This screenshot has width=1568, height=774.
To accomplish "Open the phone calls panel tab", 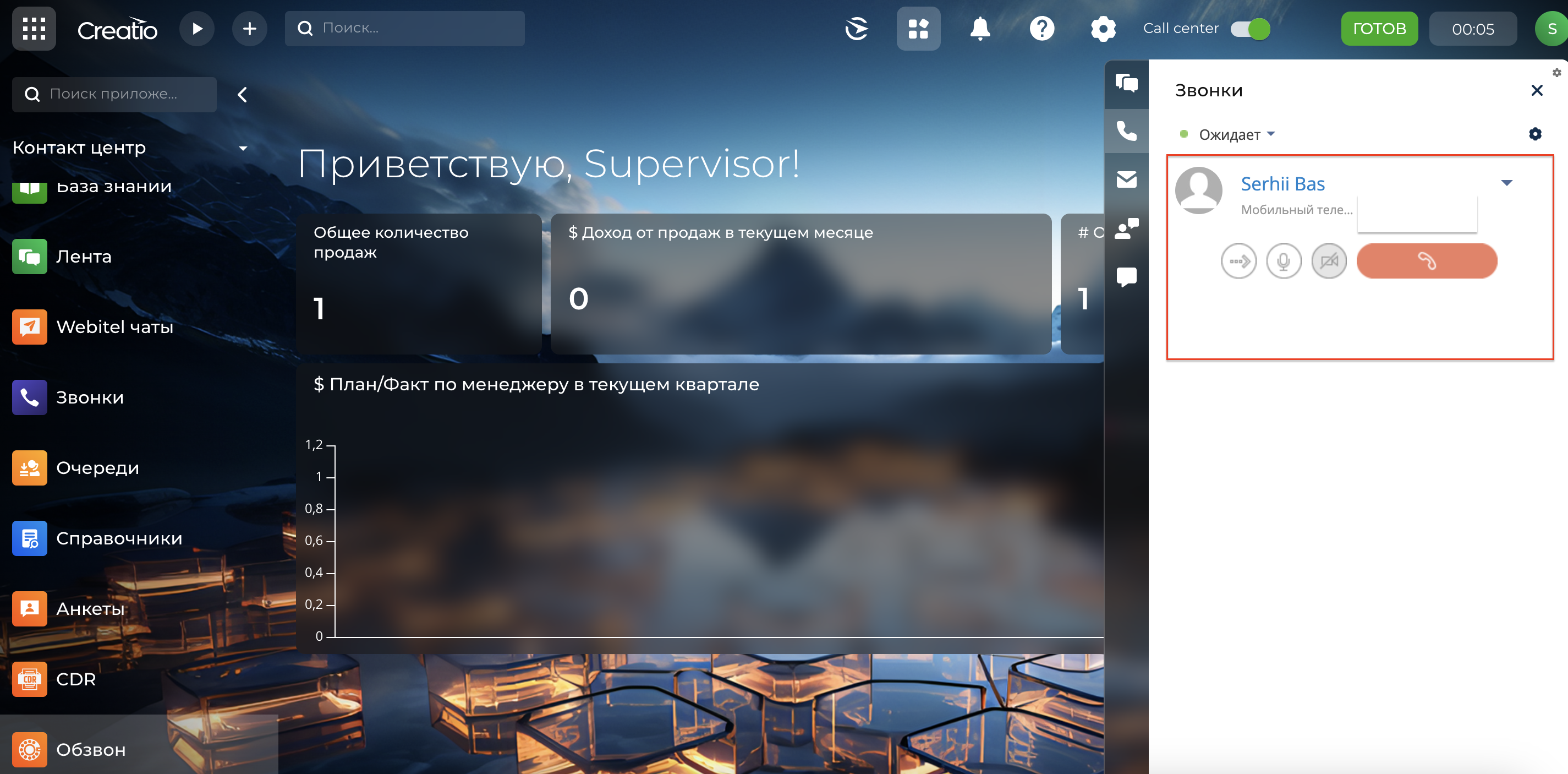I will point(1126,131).
